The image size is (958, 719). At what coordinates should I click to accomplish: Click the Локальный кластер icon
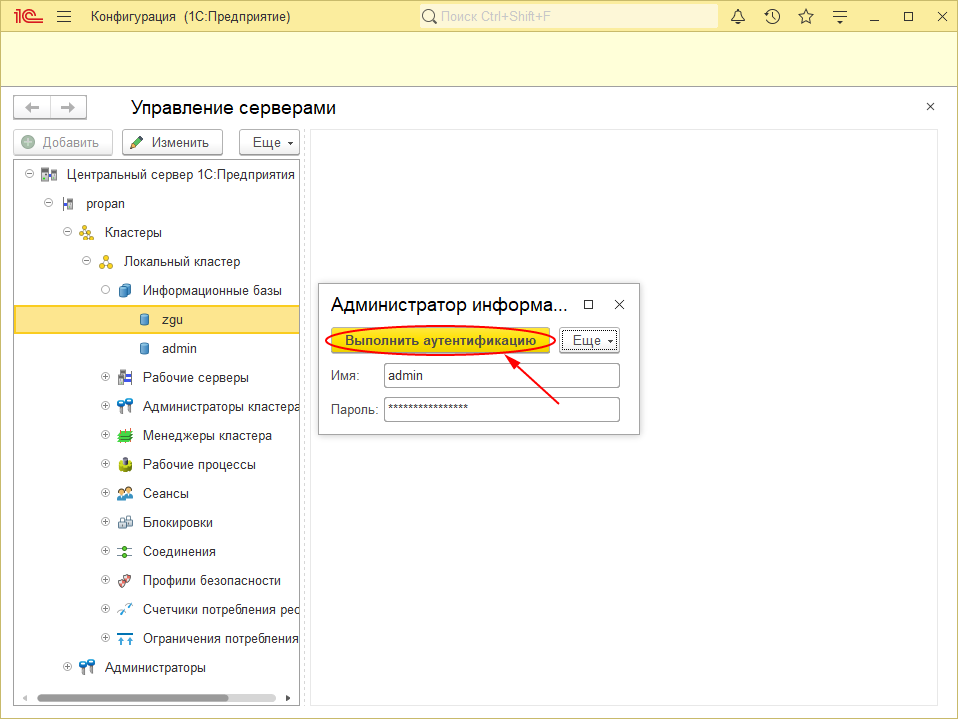click(x=106, y=262)
